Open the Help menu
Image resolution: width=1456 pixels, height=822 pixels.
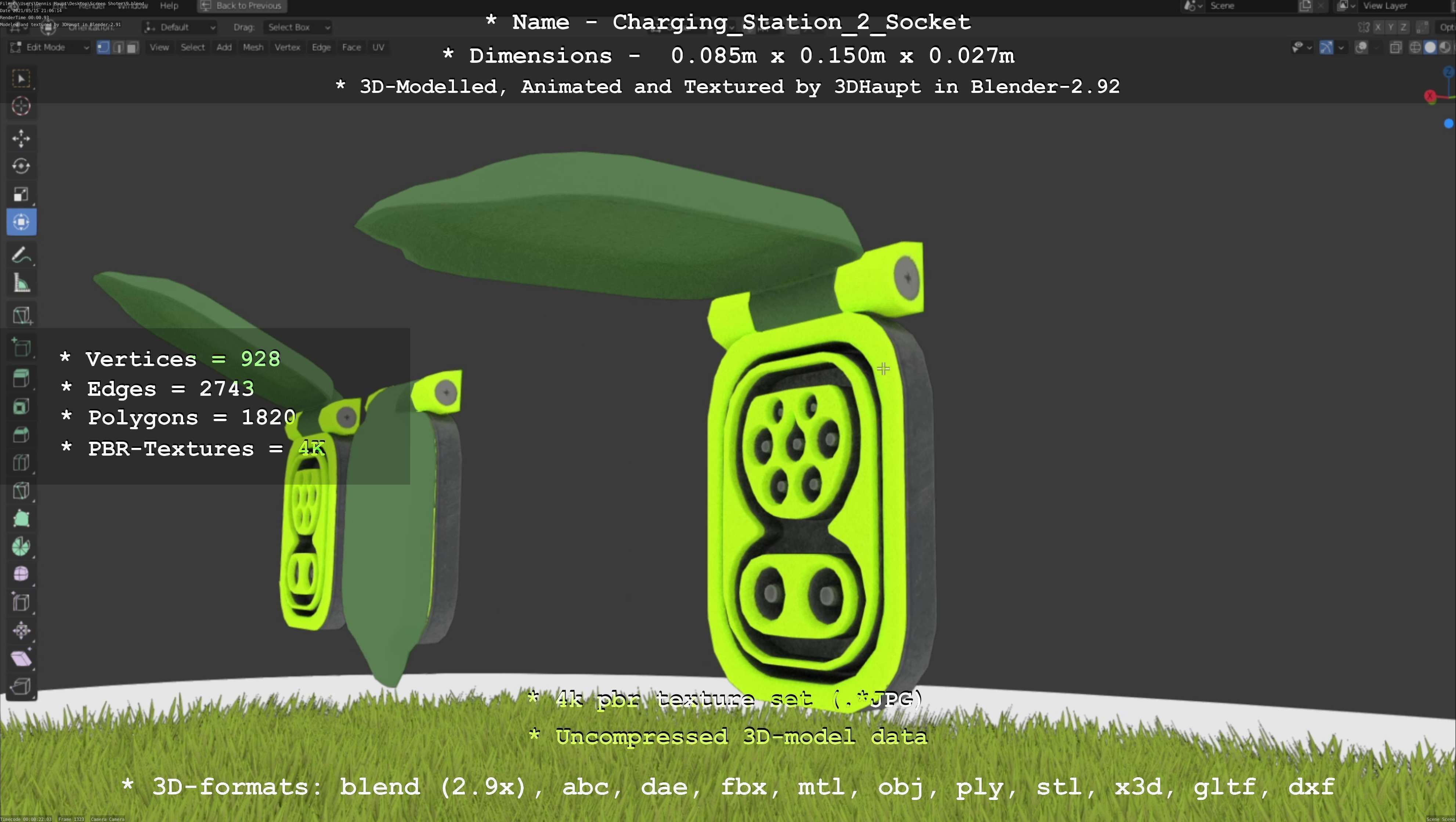tap(169, 6)
